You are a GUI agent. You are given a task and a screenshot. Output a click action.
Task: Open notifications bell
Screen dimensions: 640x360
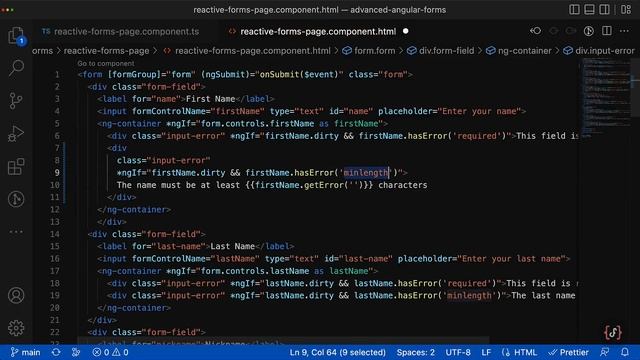[x=624, y=352]
